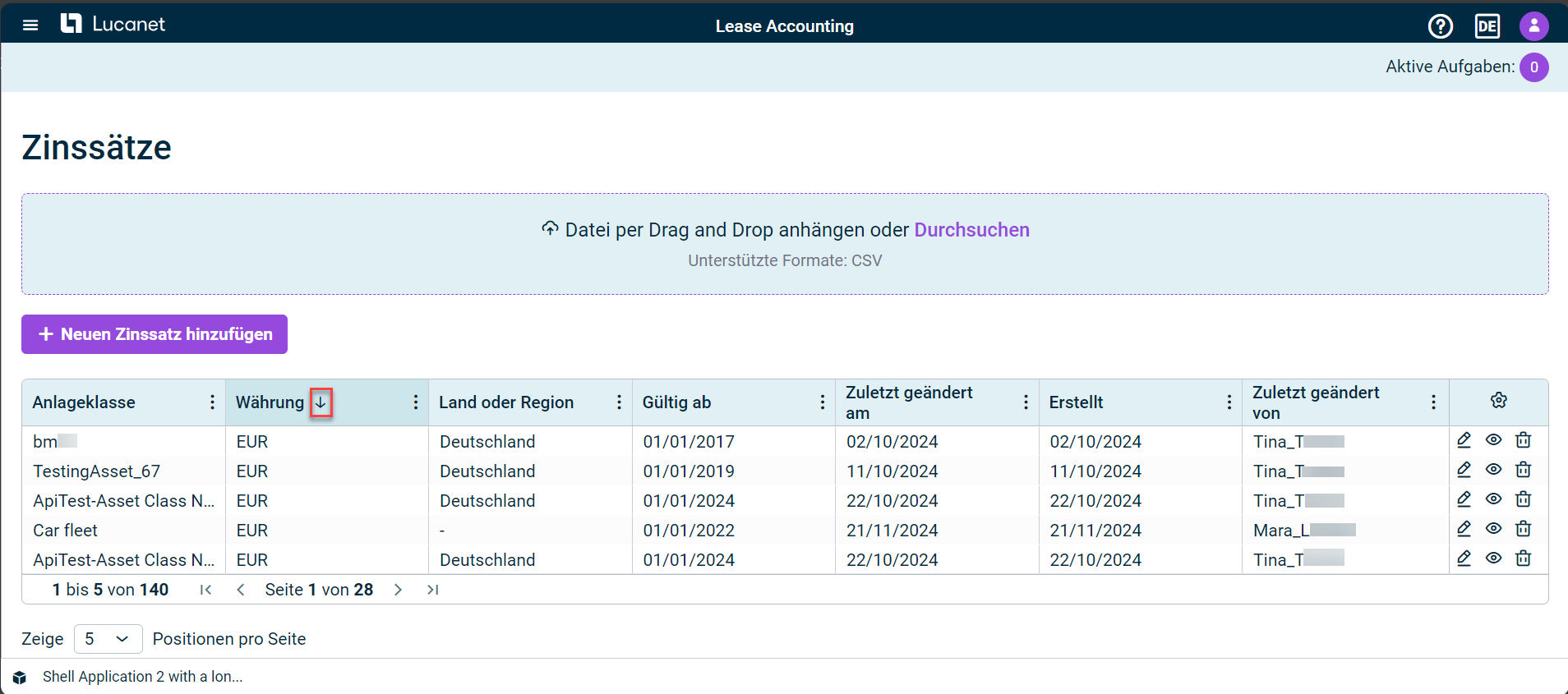View details of the bm row

[1494, 440]
